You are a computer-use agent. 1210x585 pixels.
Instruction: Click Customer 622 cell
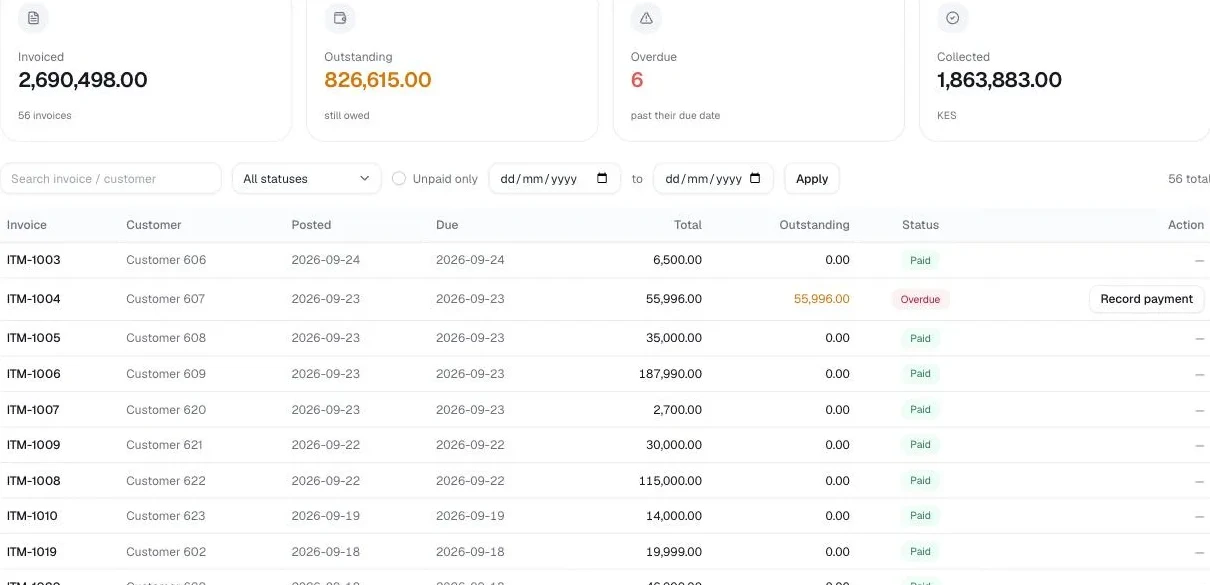click(166, 481)
